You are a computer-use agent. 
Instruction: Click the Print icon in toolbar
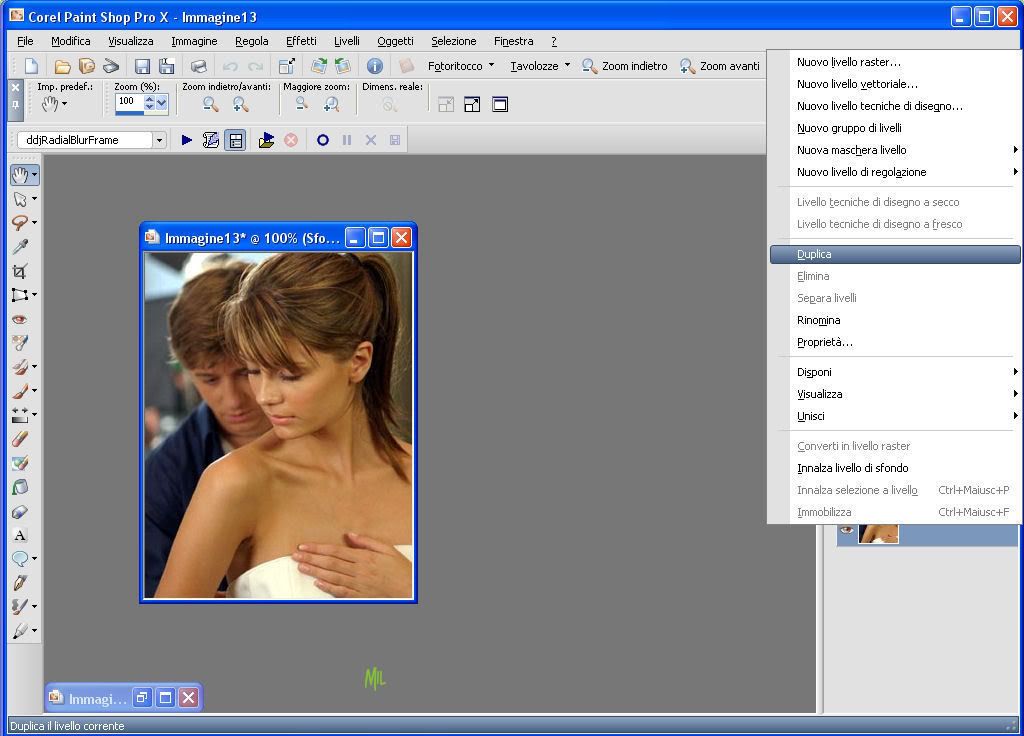coord(199,66)
